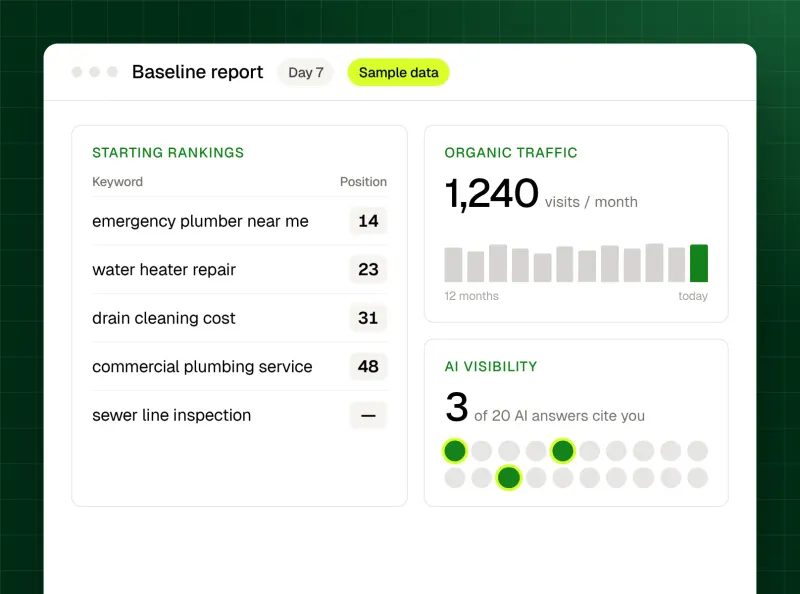Select the commercial plumbing service keyword
Viewport: 800px width, 594px height.
202,366
